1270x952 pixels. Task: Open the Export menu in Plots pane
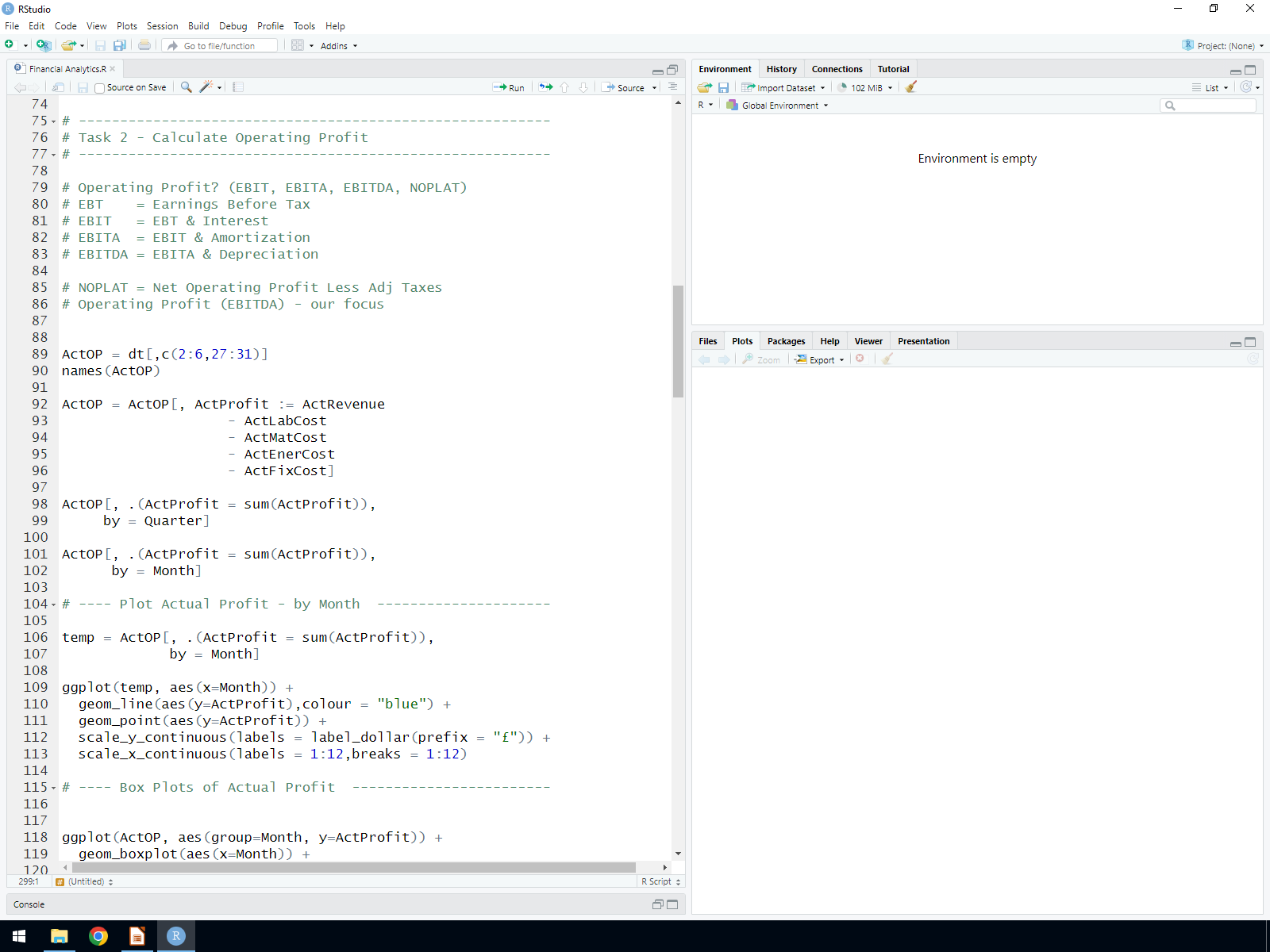coord(821,359)
